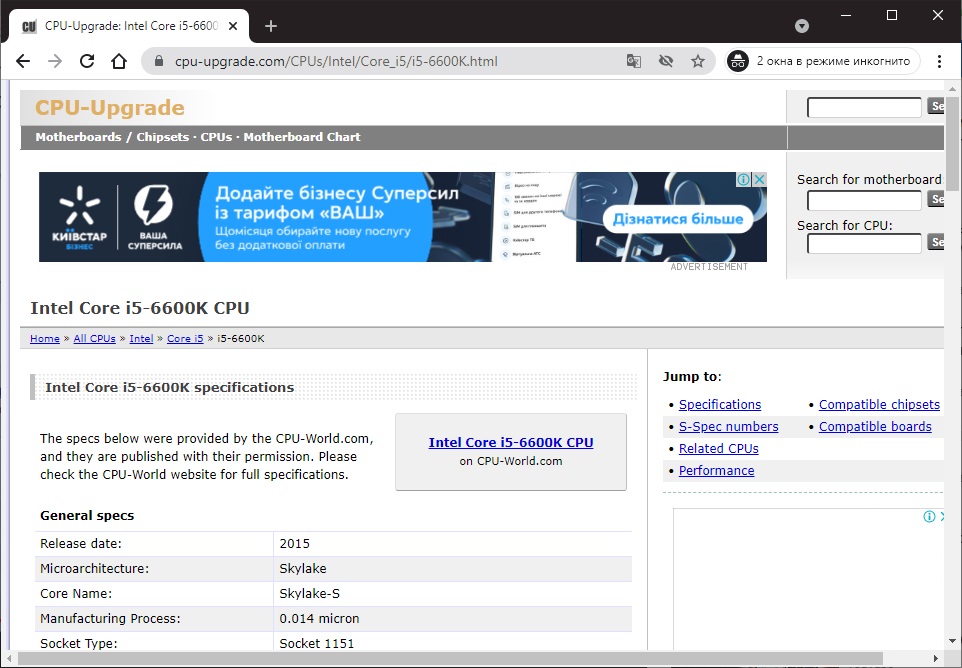Reload the page with refresh icon
This screenshot has height=668, width=962.
(x=87, y=61)
